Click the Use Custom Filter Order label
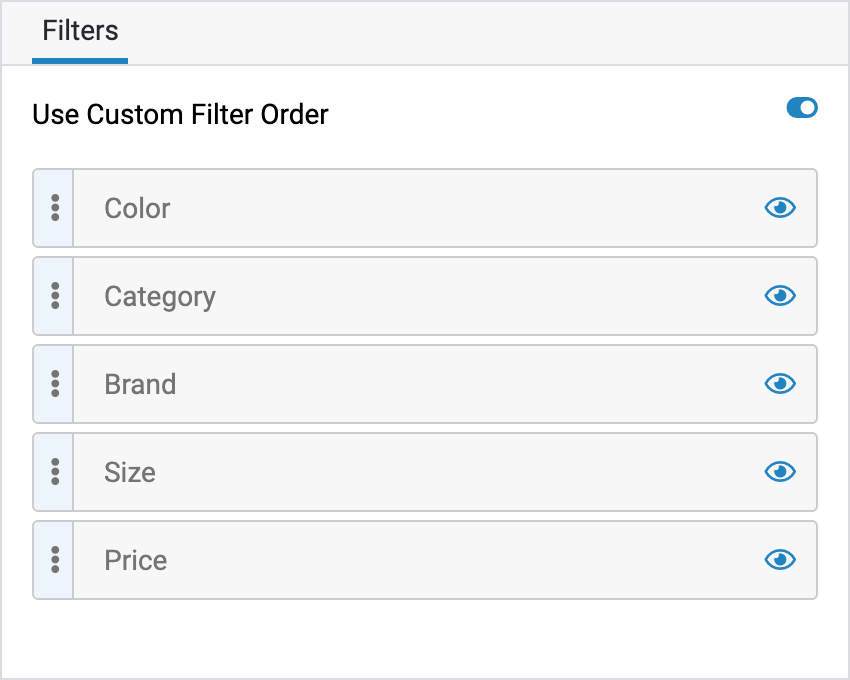This screenshot has height=680, width=850. [180, 114]
